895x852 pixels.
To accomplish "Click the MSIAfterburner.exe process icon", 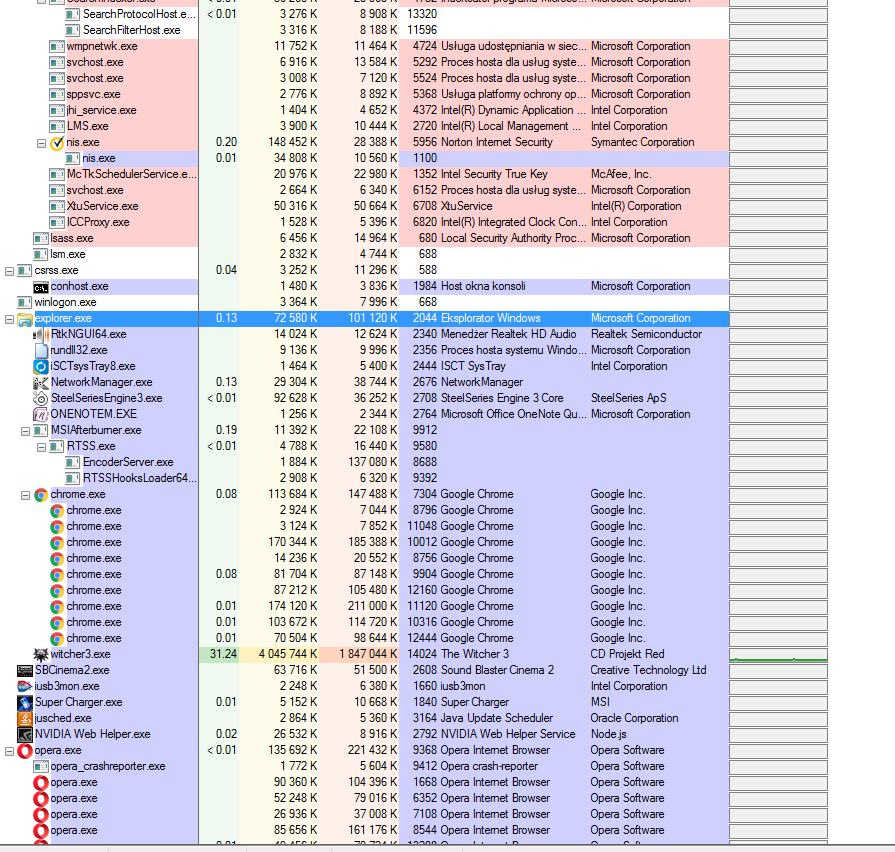I will coord(41,431).
